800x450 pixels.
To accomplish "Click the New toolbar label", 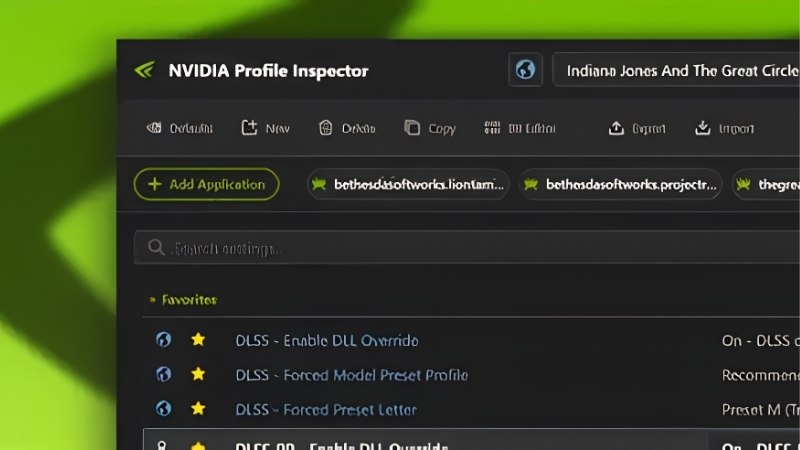I will (x=278, y=129).
